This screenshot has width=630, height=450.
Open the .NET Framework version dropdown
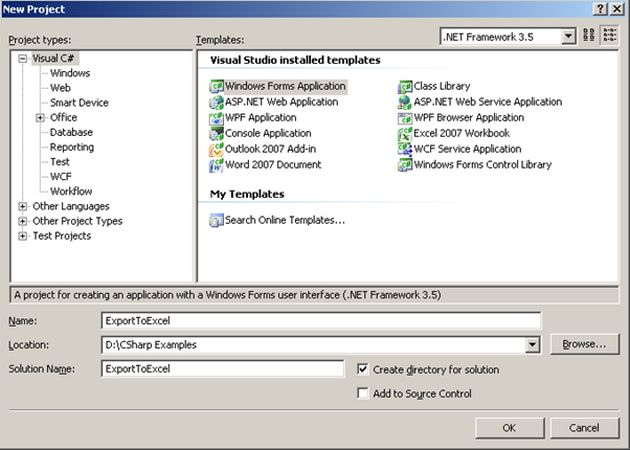[x=568, y=37]
